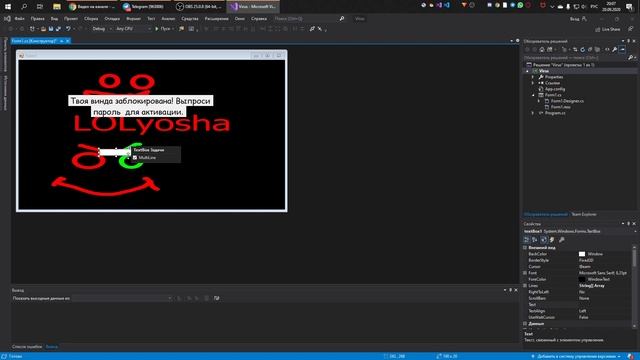
Task: Click the Live Share button
Action: point(607,29)
